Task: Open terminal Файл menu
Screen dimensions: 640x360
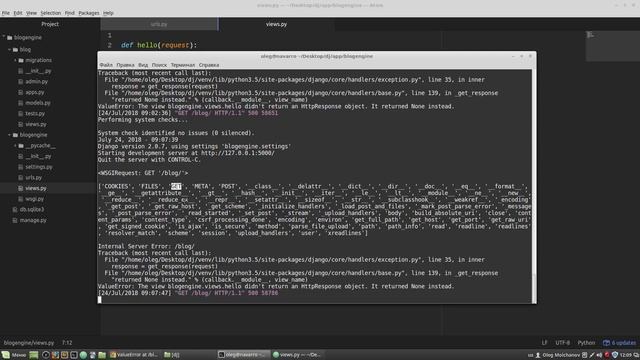Action: (106, 65)
